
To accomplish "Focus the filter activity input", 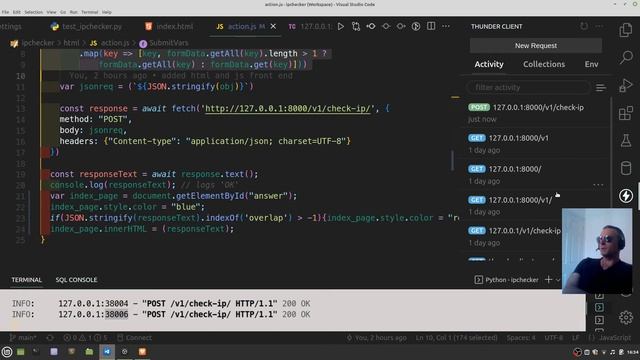I will 529,87.
